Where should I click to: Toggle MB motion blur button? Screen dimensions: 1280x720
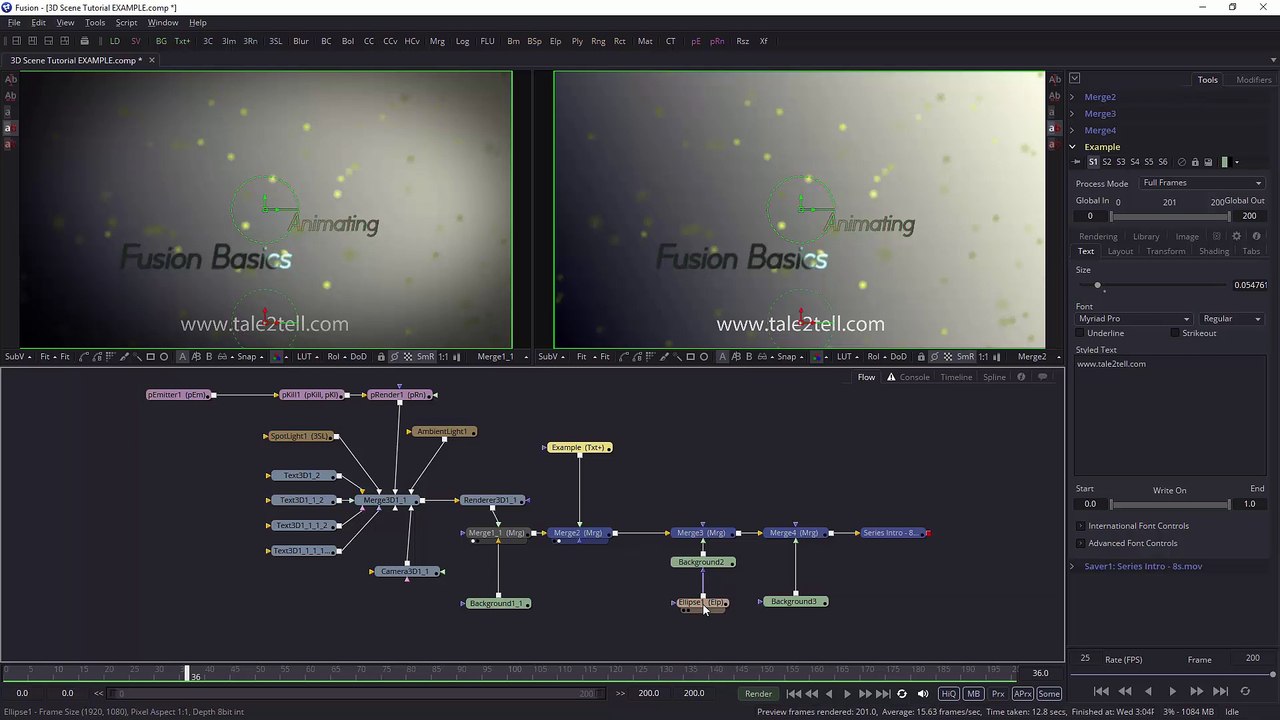pos(973,693)
